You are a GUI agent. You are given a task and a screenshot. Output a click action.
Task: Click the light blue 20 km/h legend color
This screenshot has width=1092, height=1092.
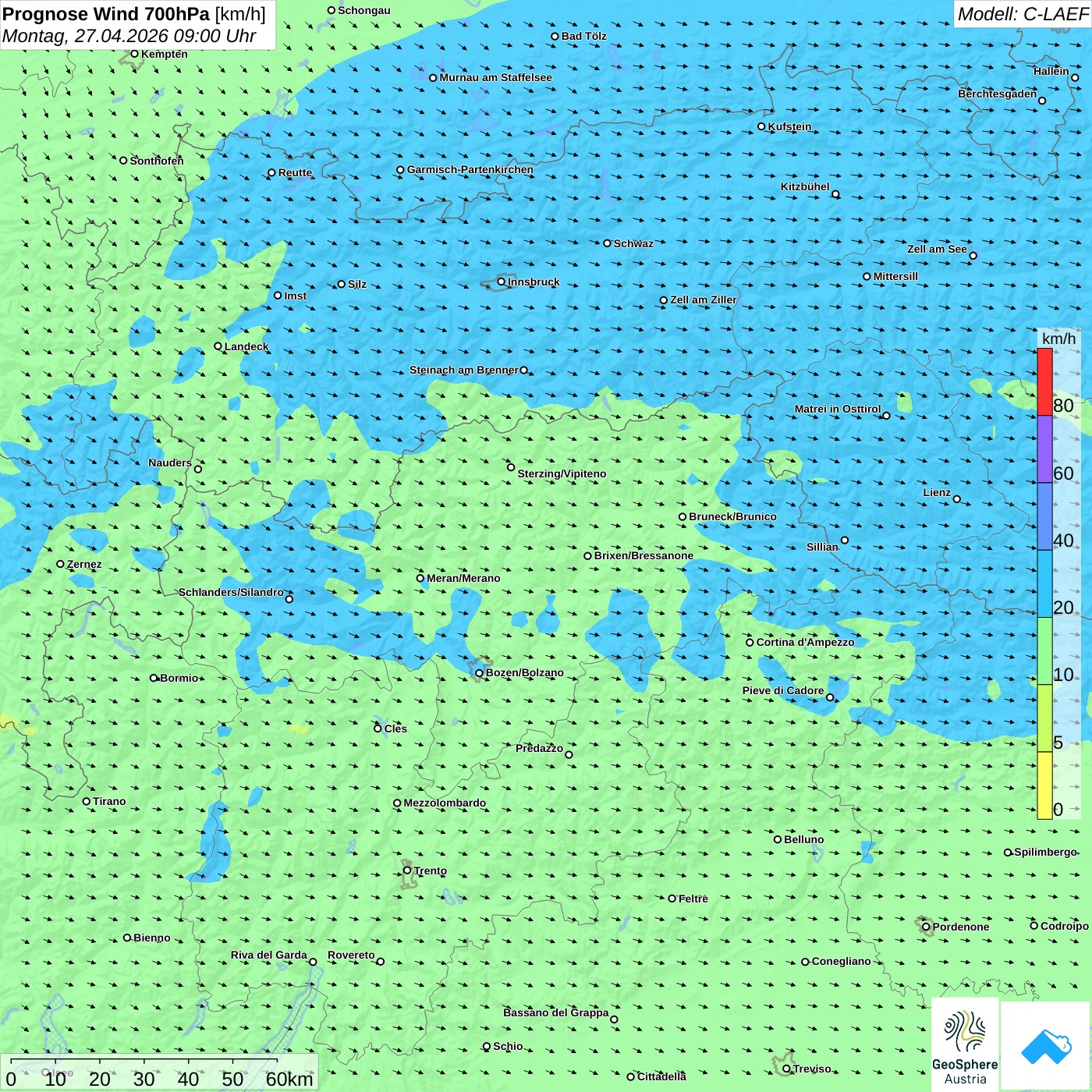(x=1044, y=584)
